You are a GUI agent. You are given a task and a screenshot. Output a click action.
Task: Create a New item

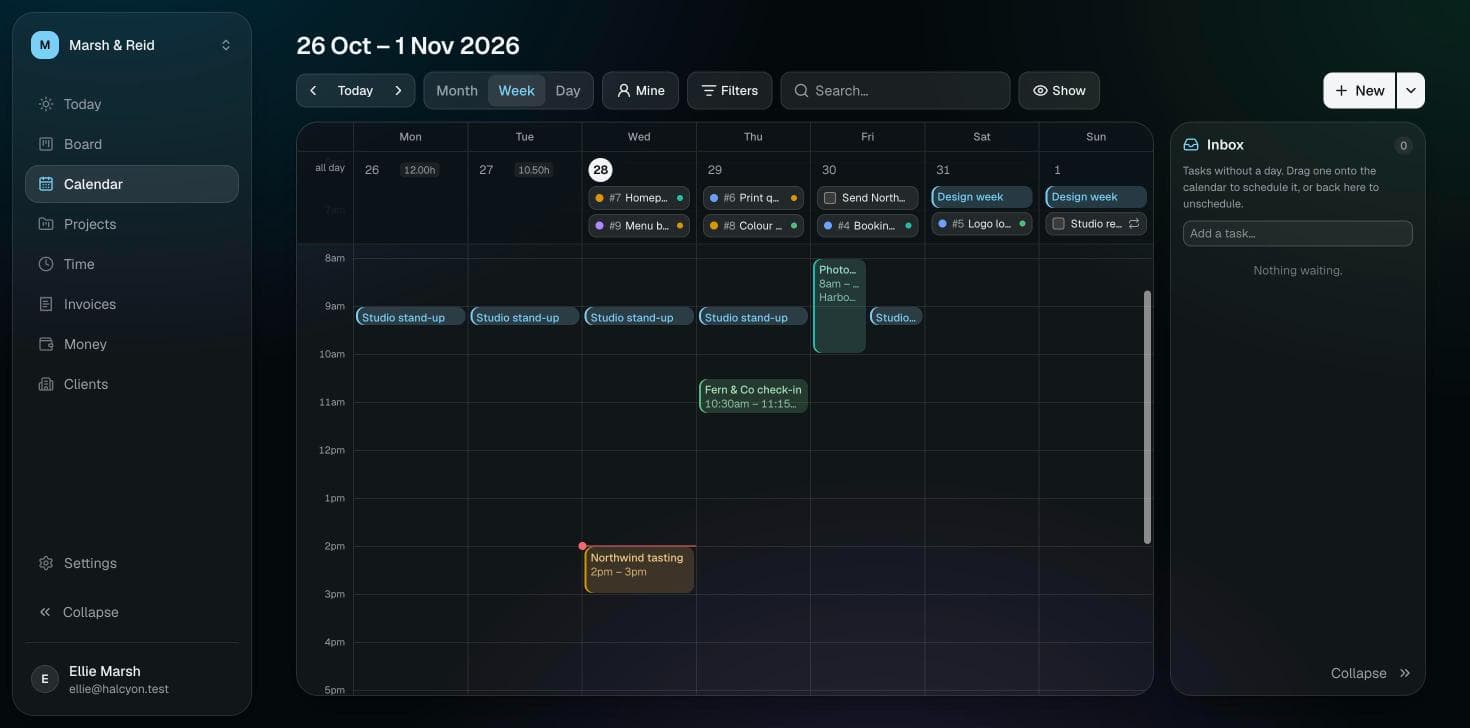(x=1359, y=90)
